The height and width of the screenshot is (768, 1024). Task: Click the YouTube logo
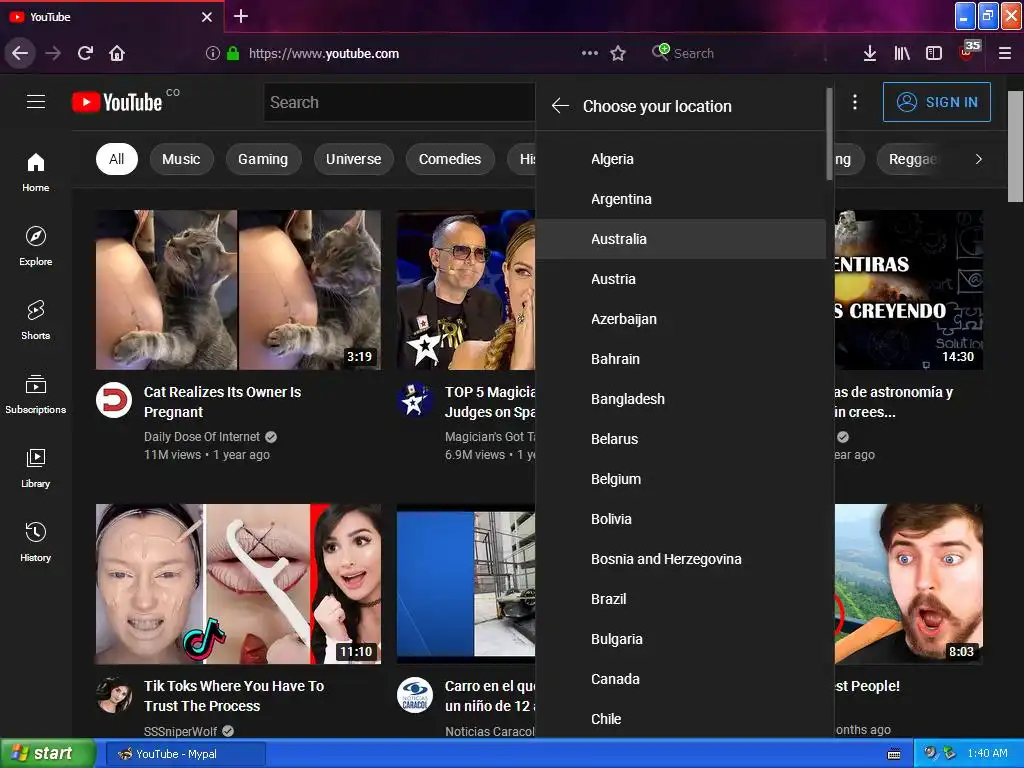click(x=118, y=102)
